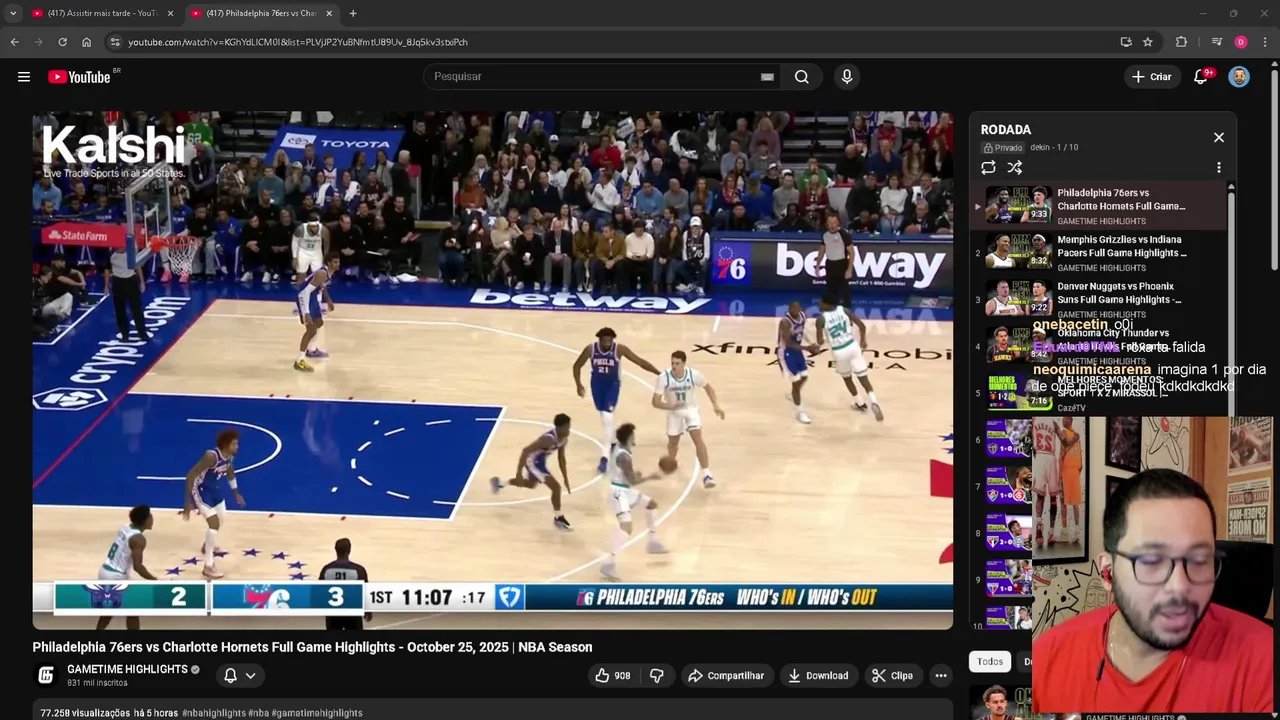Go to the YouTube home logo

(79, 77)
